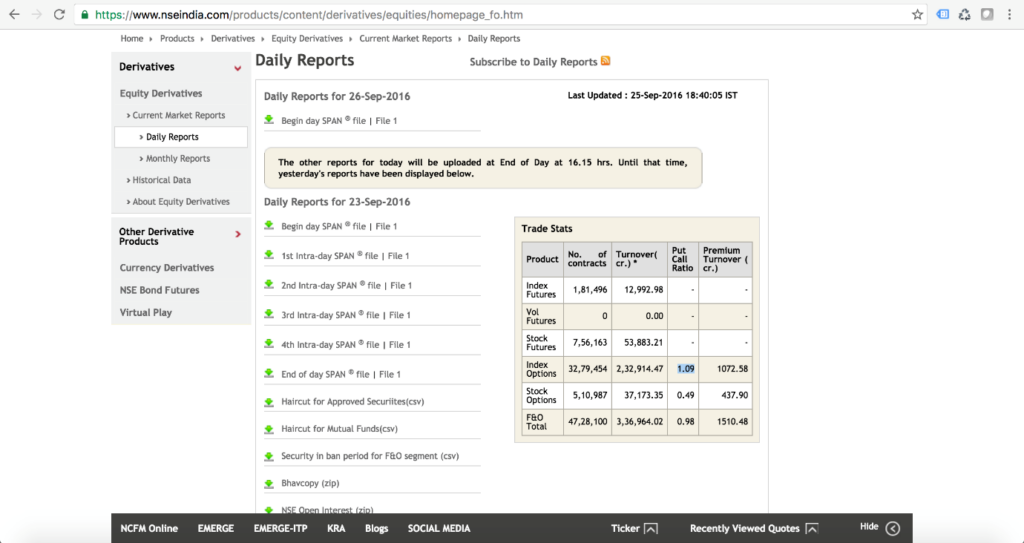Open Currency Derivatives link
The height and width of the screenshot is (543, 1024).
click(x=167, y=268)
